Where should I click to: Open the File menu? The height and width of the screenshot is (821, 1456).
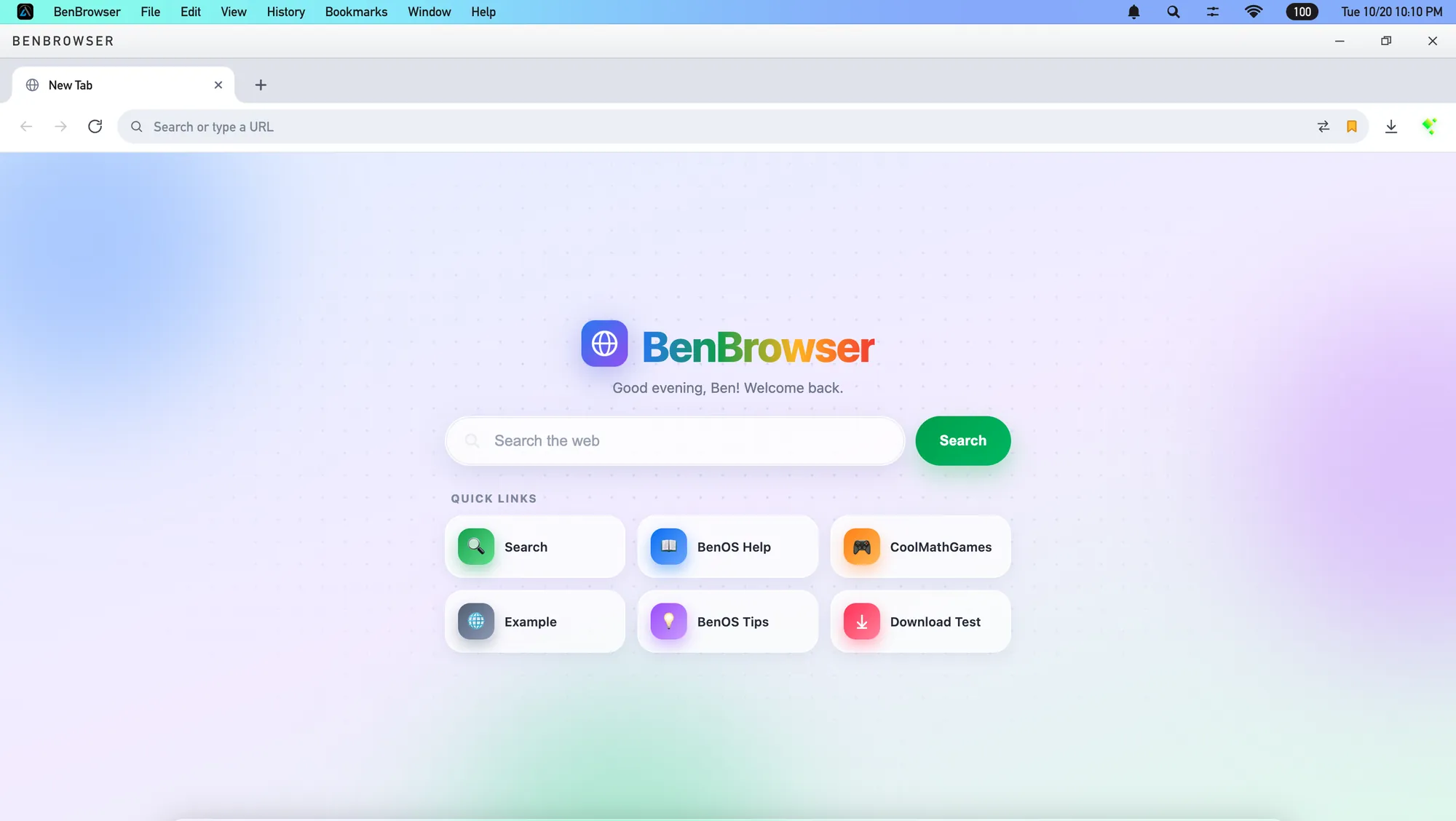pos(151,12)
